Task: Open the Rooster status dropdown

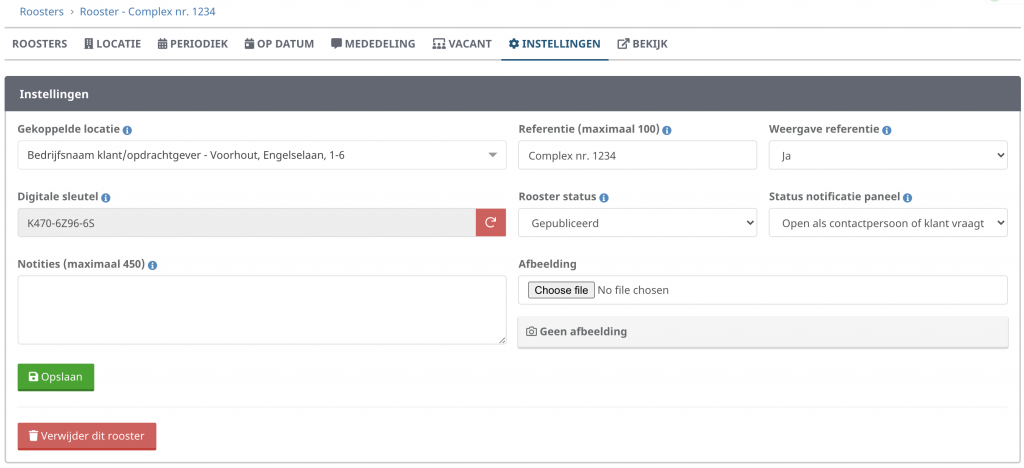Action: (x=637, y=223)
